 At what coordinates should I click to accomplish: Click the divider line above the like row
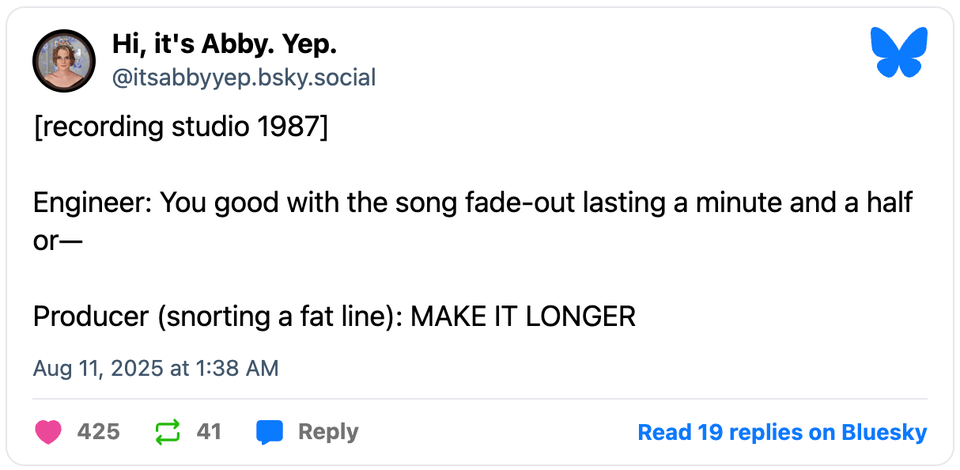point(480,399)
